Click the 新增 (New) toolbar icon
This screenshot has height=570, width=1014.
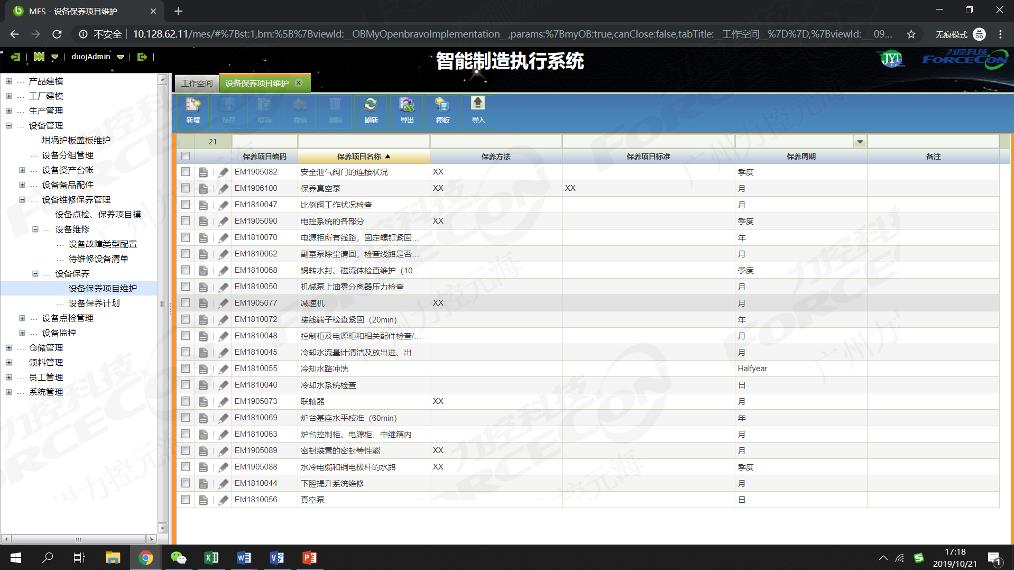(x=193, y=111)
